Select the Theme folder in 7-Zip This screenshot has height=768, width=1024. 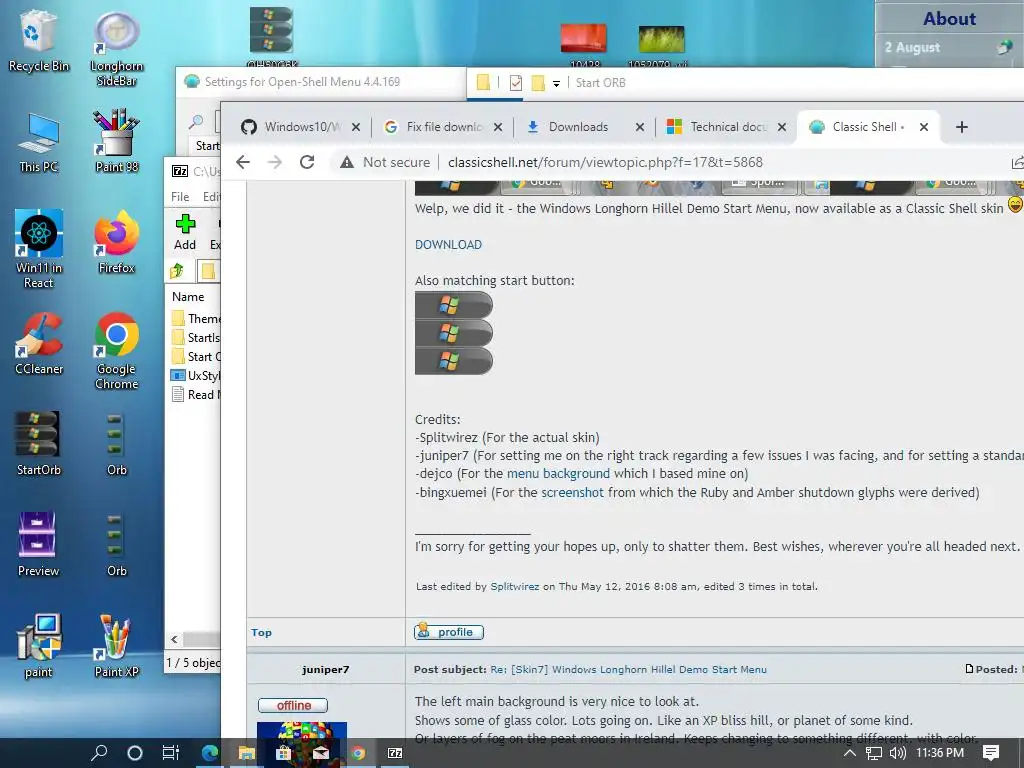[x=196, y=319]
